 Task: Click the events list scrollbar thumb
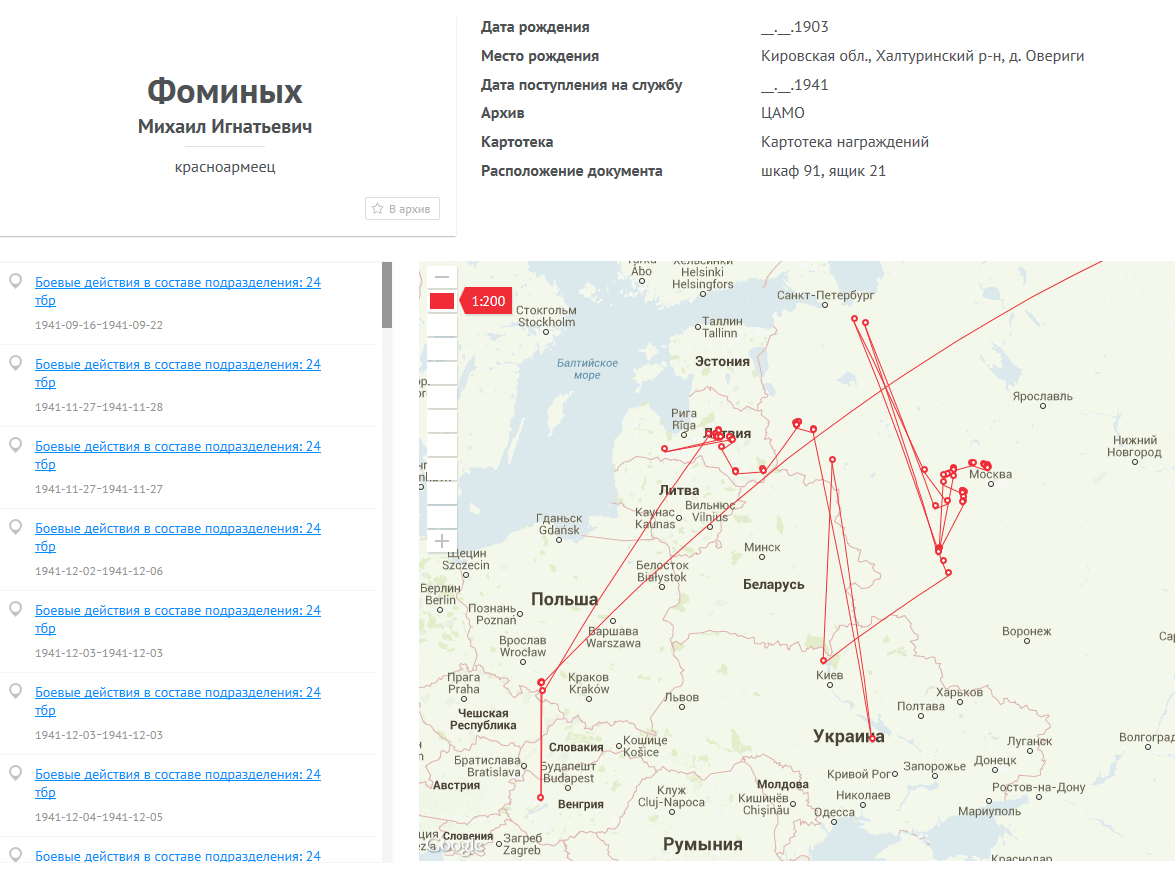pyautogui.click(x=387, y=295)
